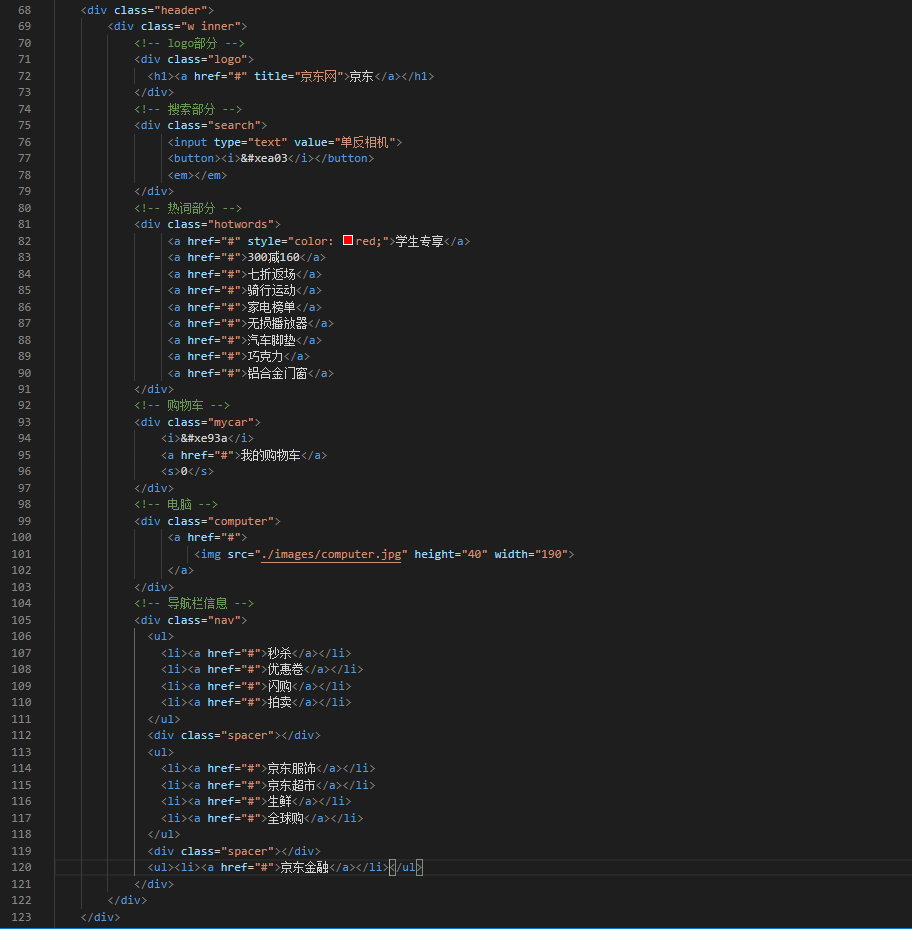Viewport: 912px width, 929px height.
Task: Click the text '拍卖' on line 110
Action: coord(279,702)
